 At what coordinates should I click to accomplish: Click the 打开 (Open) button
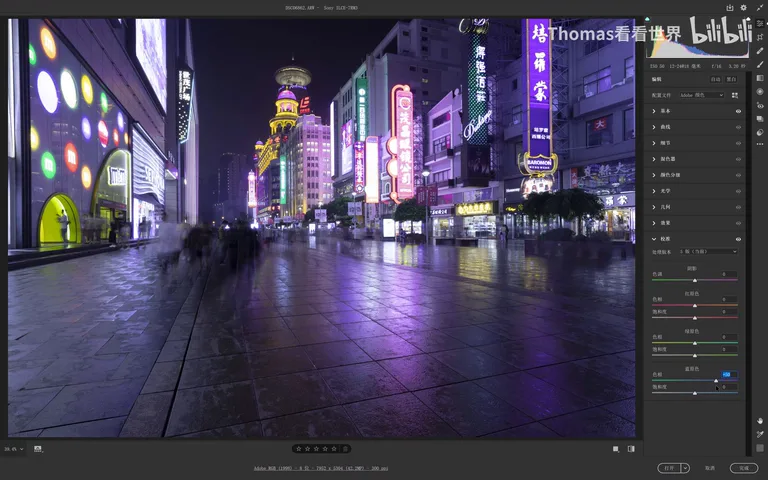[x=669, y=468]
